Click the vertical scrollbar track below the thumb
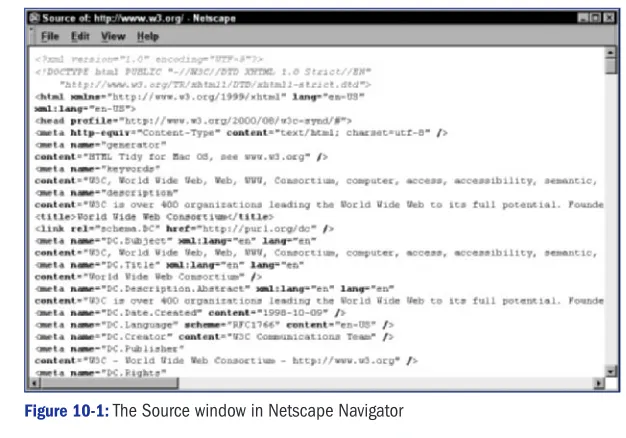This screenshot has width=626, height=438. tap(610, 220)
